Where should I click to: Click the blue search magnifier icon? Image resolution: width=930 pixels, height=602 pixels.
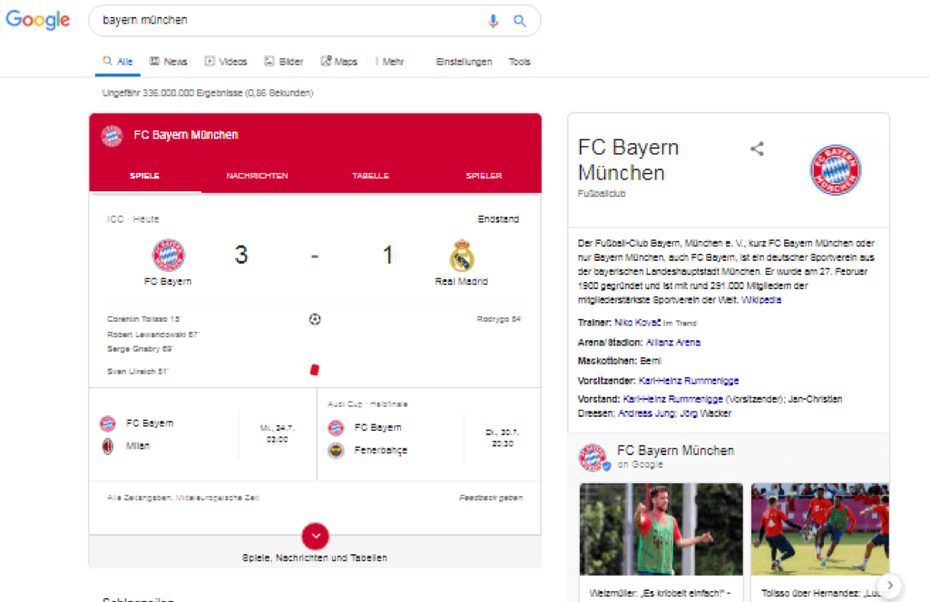coord(520,21)
